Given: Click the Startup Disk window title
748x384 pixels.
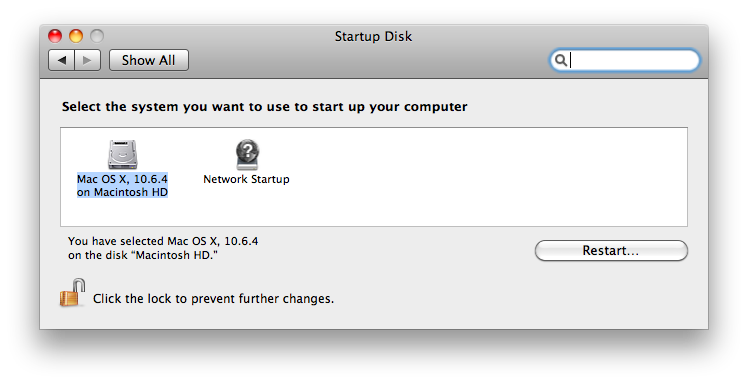Looking at the screenshot, I should click(x=373, y=36).
